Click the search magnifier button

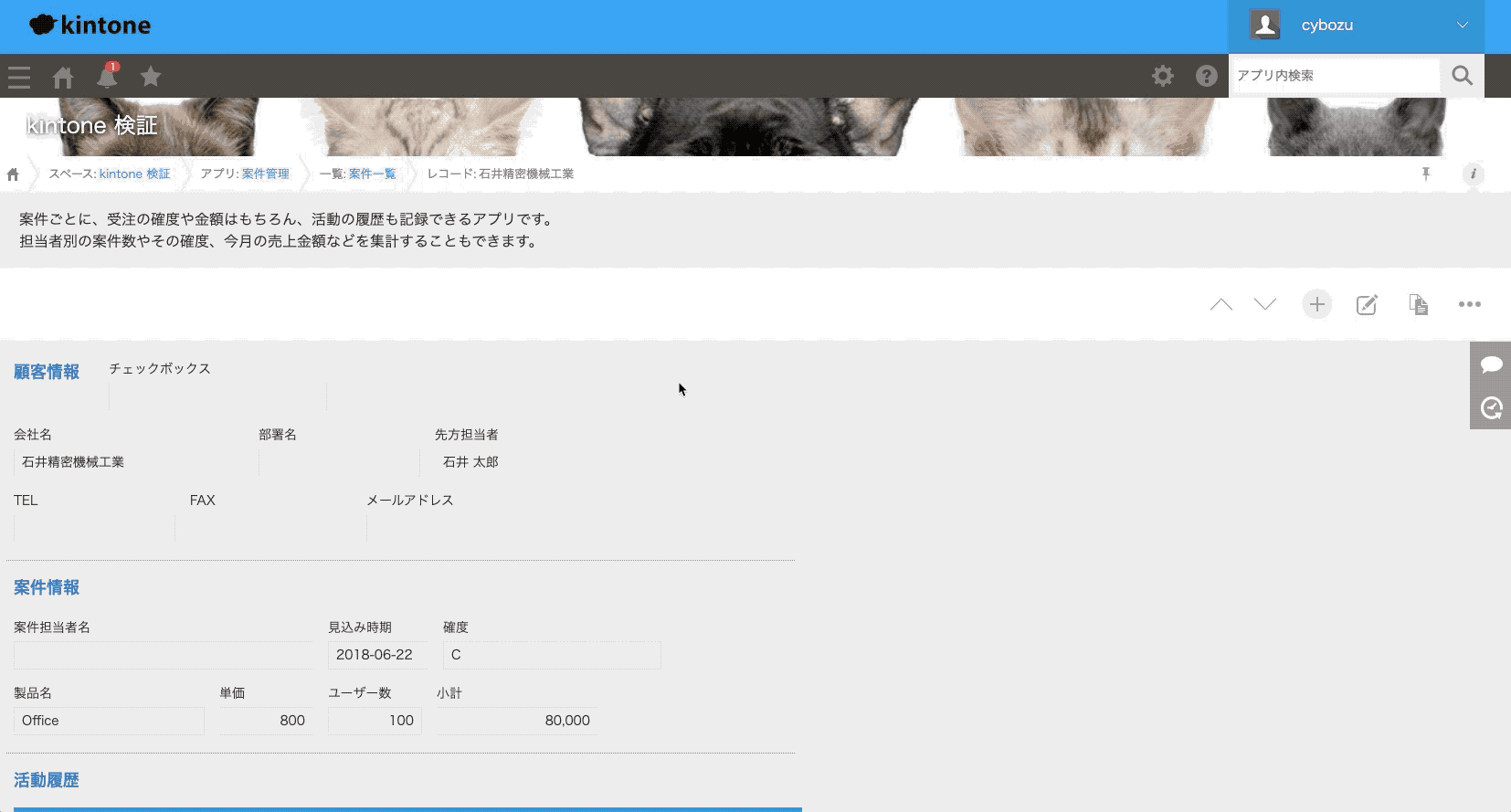tap(1462, 76)
